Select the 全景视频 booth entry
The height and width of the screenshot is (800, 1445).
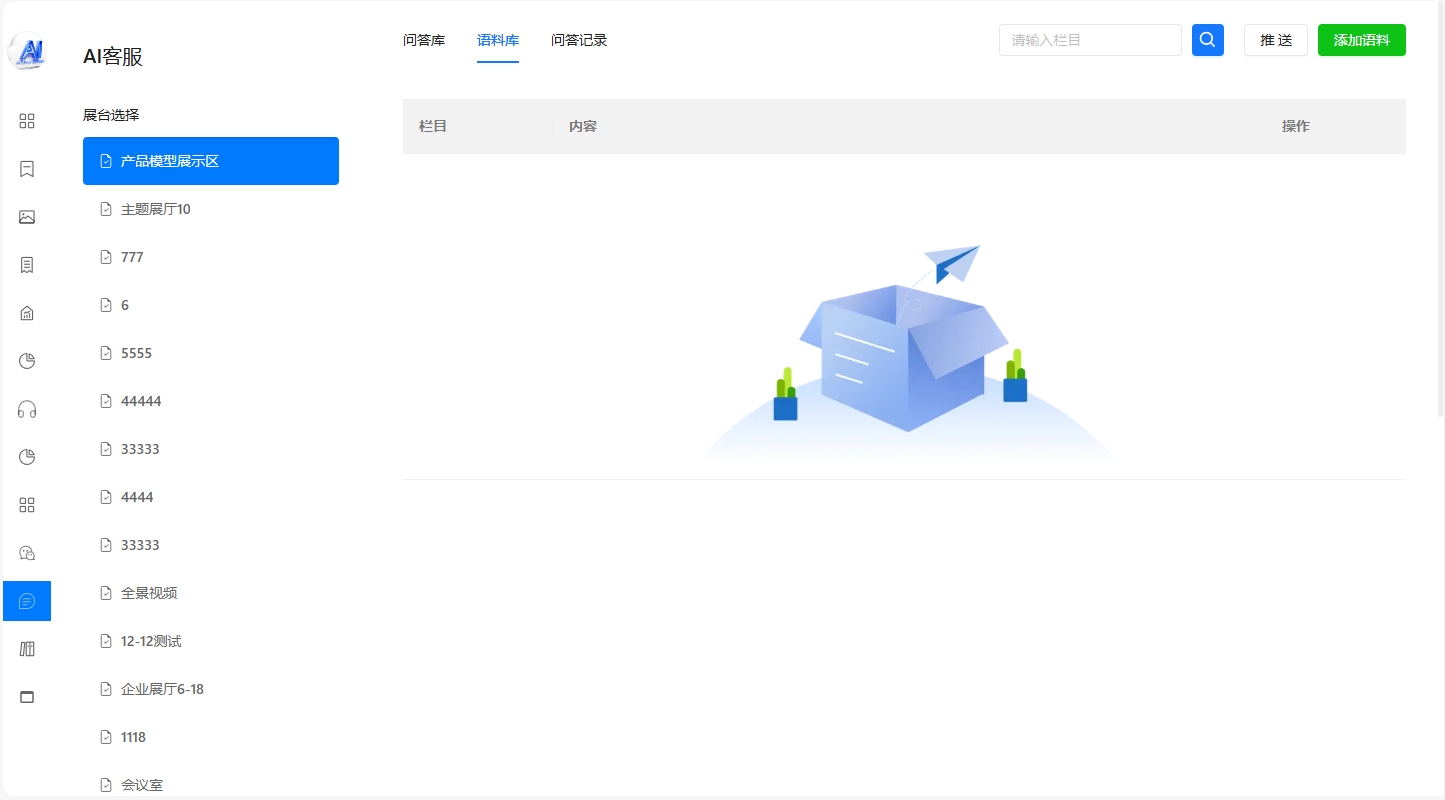tap(149, 593)
